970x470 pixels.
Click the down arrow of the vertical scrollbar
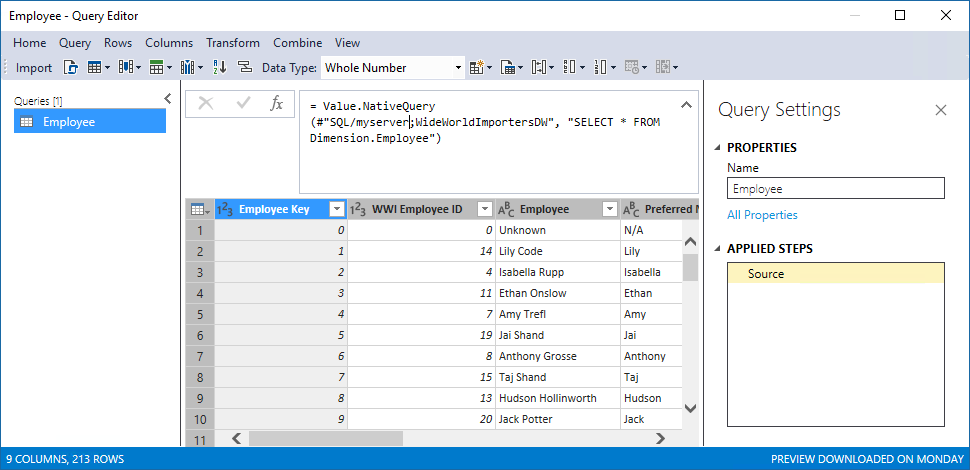click(690, 408)
